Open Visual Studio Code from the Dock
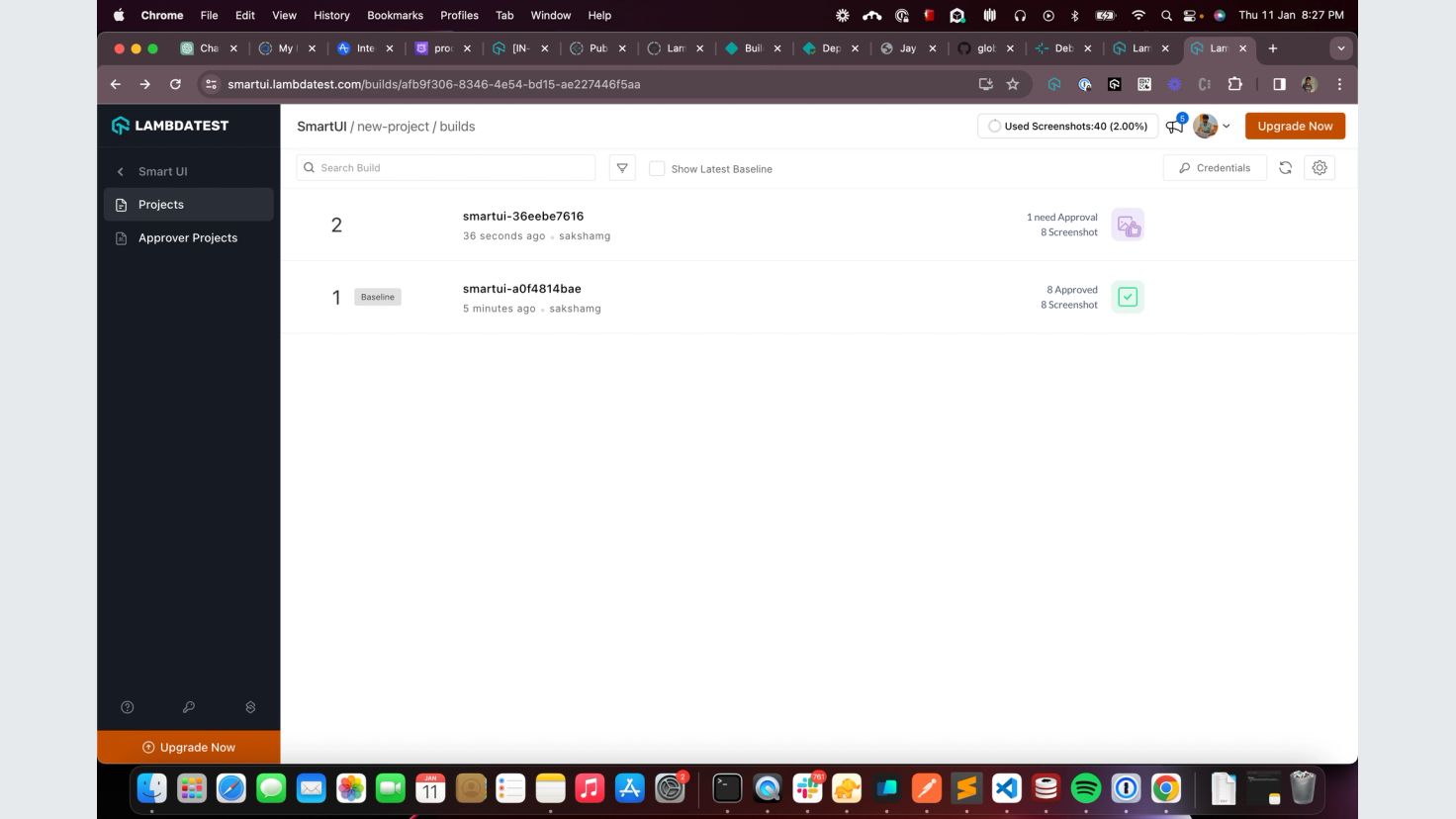Screen dimensions: 1456x819 pyautogui.click(x=1007, y=788)
